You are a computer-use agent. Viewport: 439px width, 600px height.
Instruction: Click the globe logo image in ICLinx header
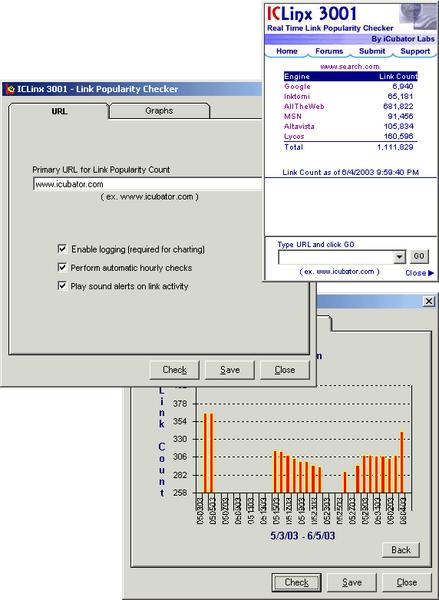[418, 17]
